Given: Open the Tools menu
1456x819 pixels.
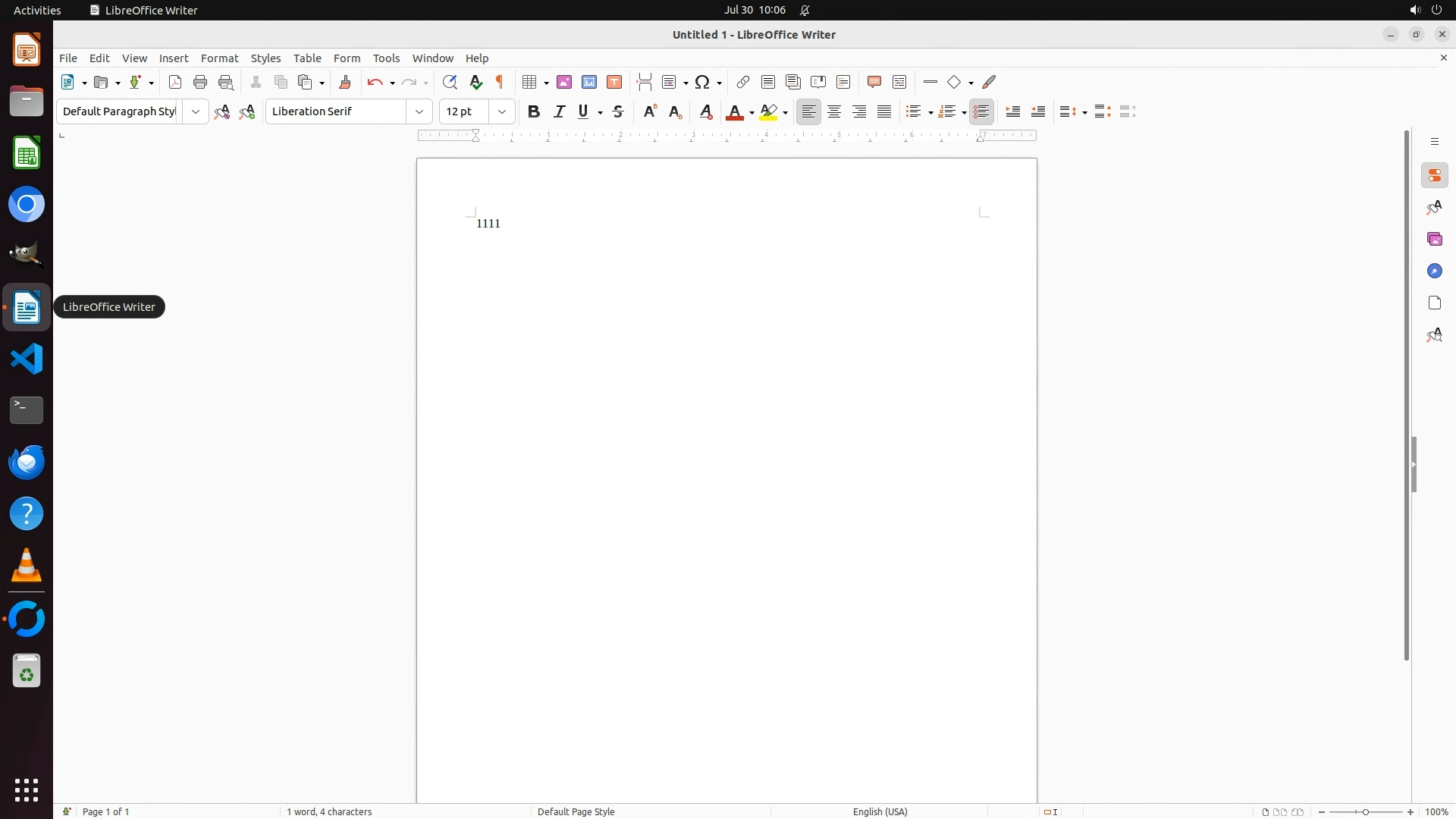Looking at the screenshot, I should tap(386, 58).
